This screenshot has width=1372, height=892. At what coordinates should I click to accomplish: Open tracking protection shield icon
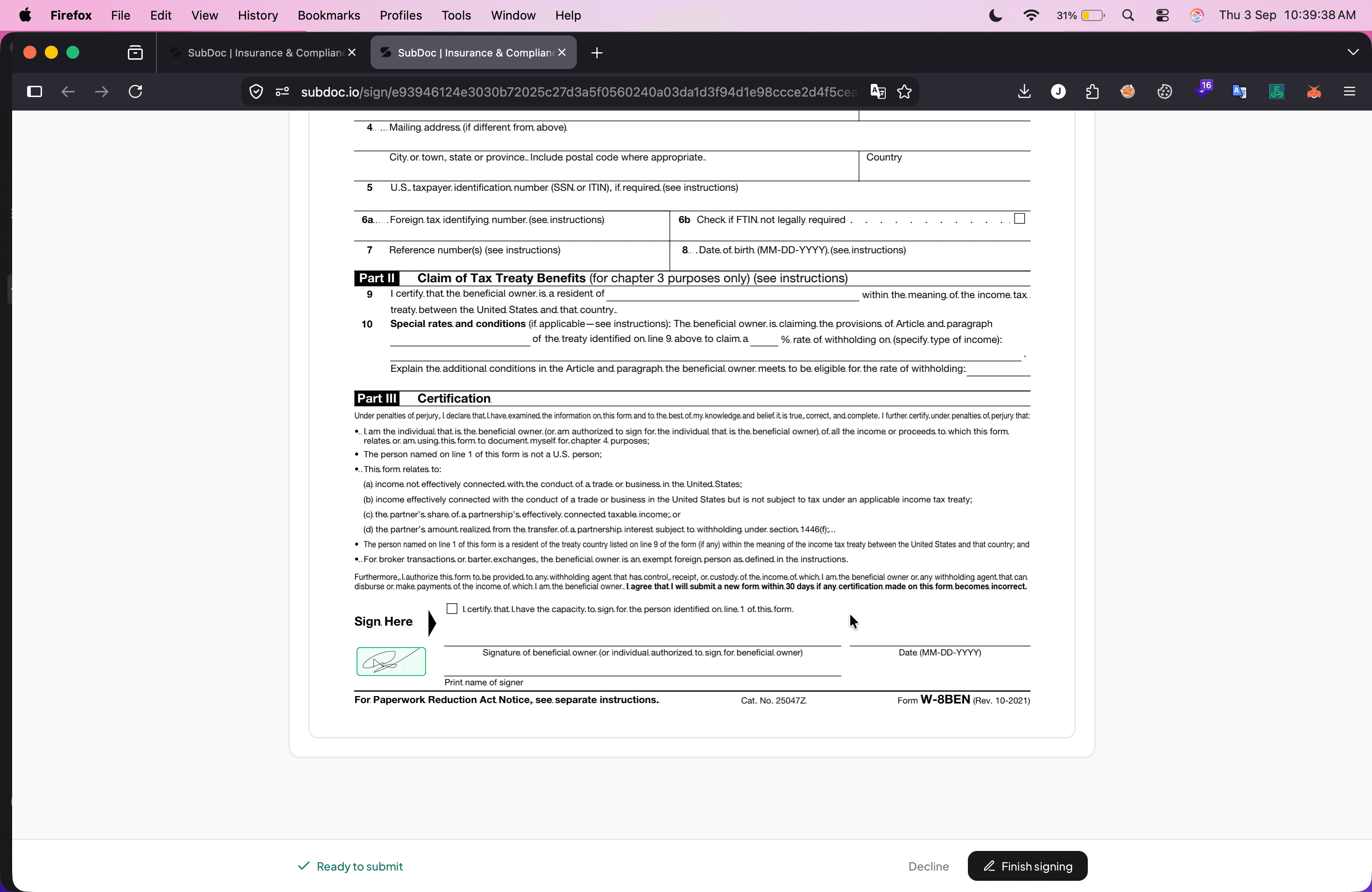[x=256, y=91]
